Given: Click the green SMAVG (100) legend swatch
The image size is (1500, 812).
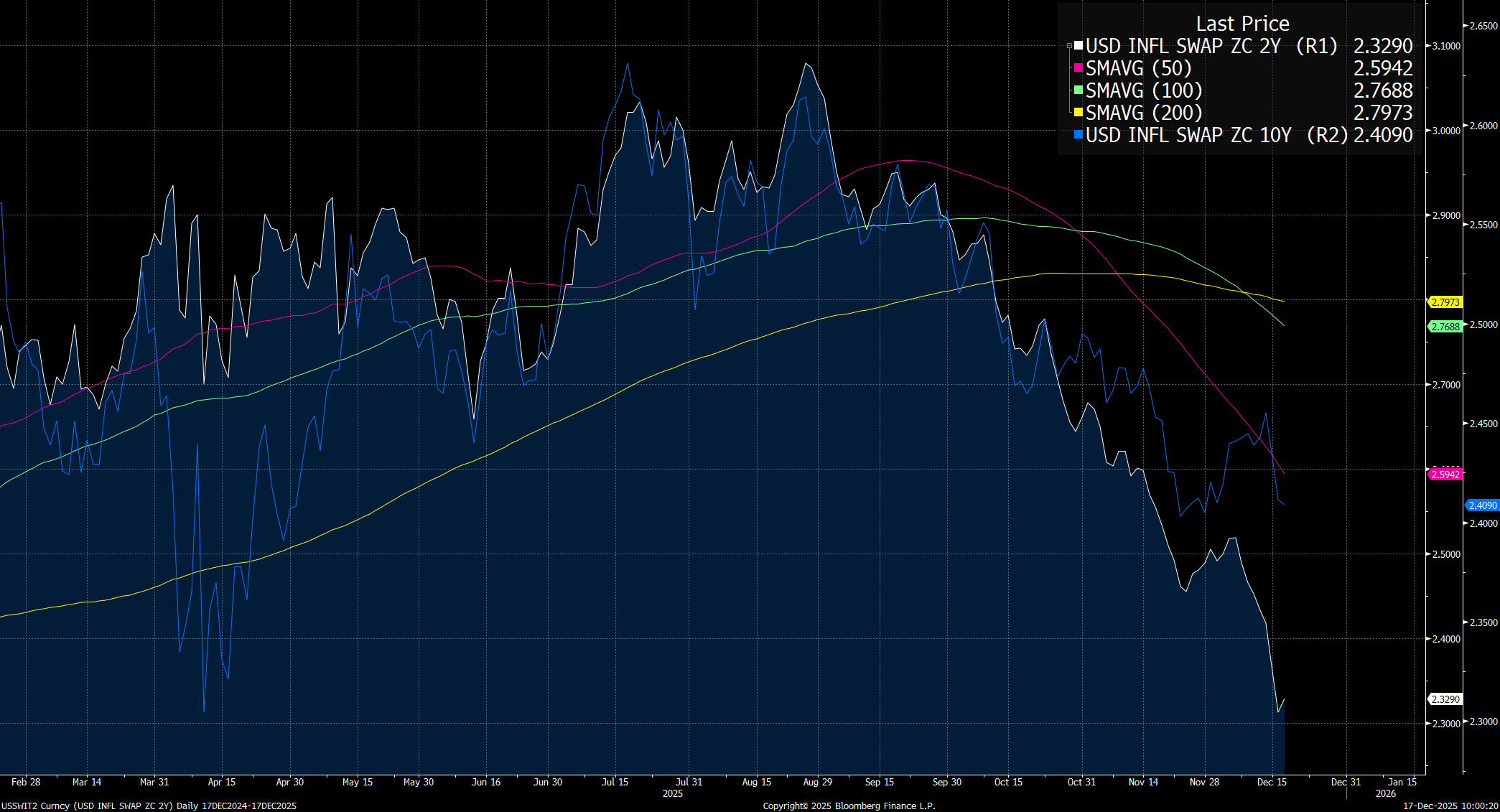Looking at the screenshot, I should pos(1079,90).
